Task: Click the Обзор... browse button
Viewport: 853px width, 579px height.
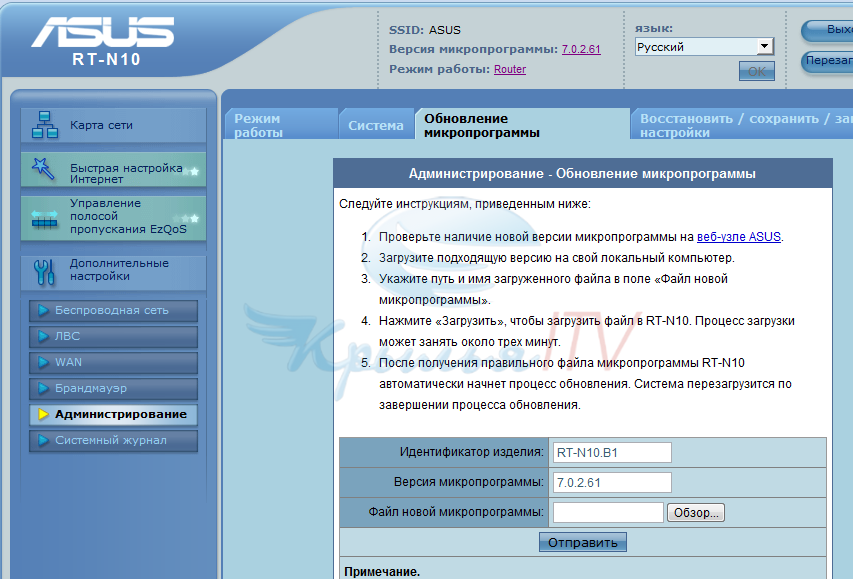Action: 696,513
